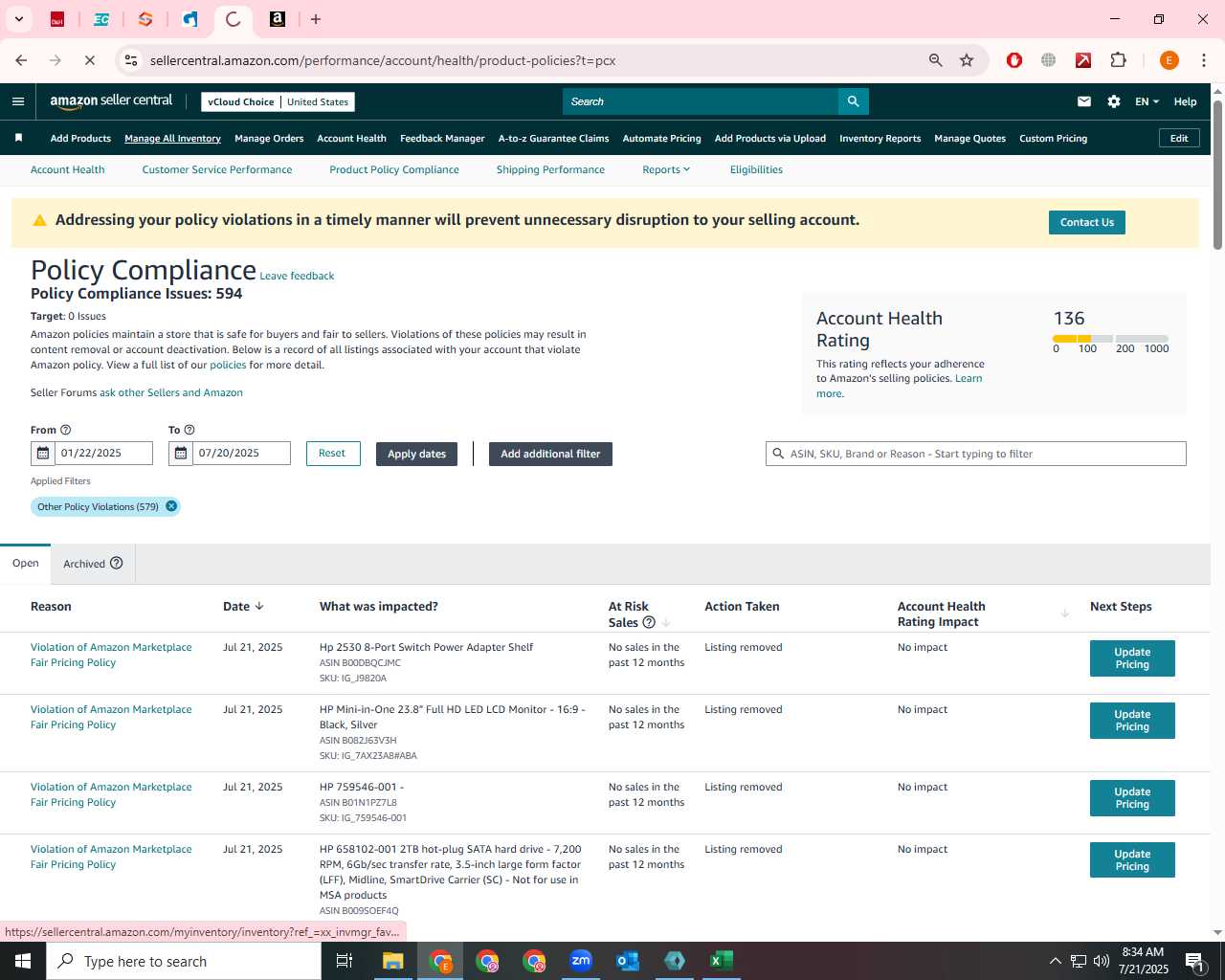Click the browser back arrow
The image size is (1225, 980).
[x=21, y=60]
